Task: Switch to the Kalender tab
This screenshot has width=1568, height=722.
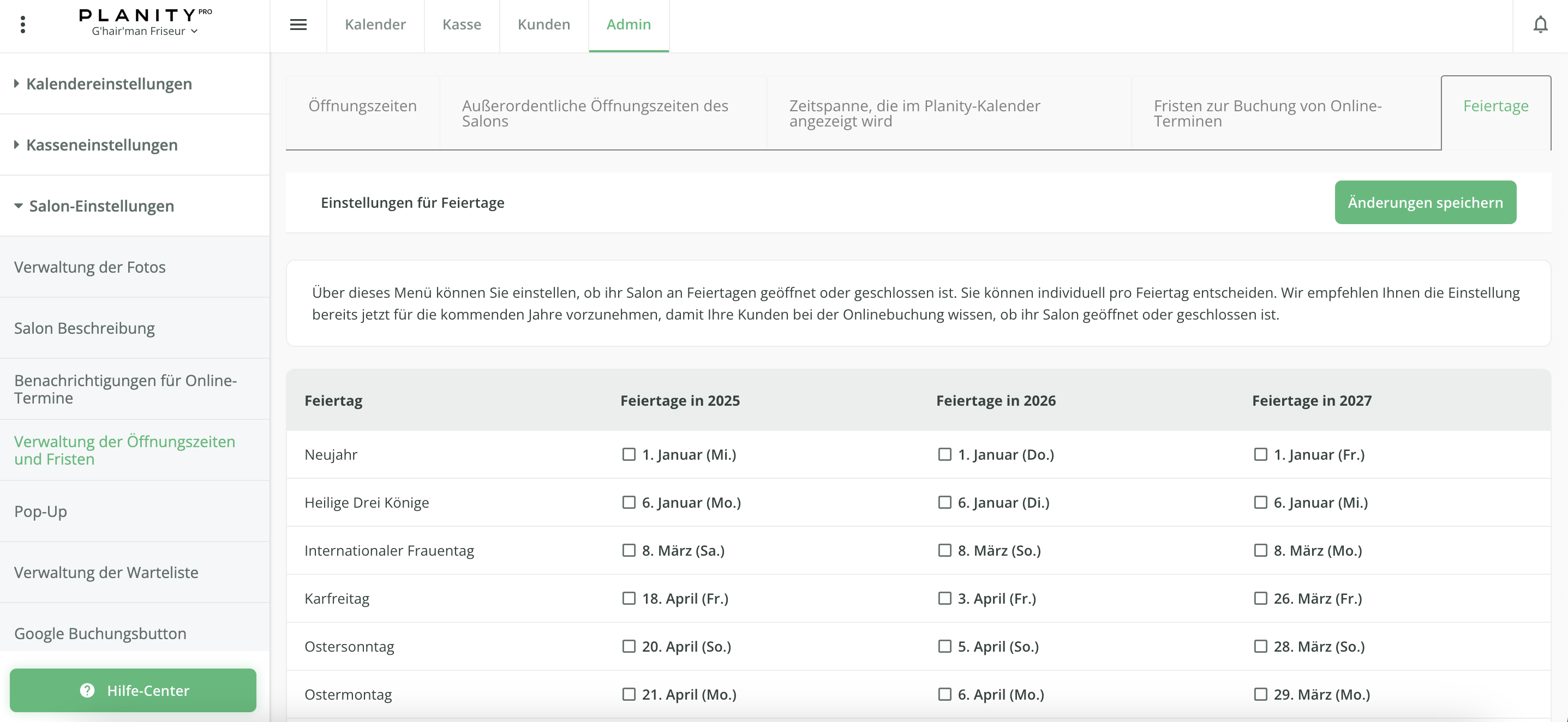Action: coord(375,25)
